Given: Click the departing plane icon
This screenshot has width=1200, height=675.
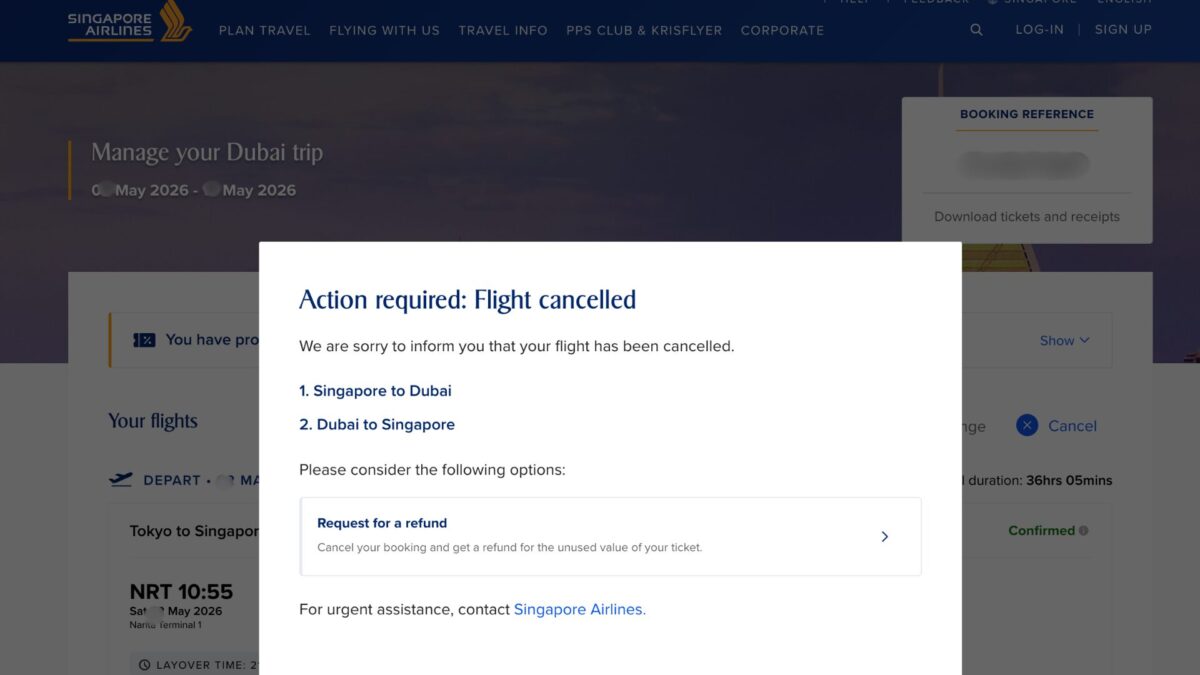Looking at the screenshot, I should point(121,480).
